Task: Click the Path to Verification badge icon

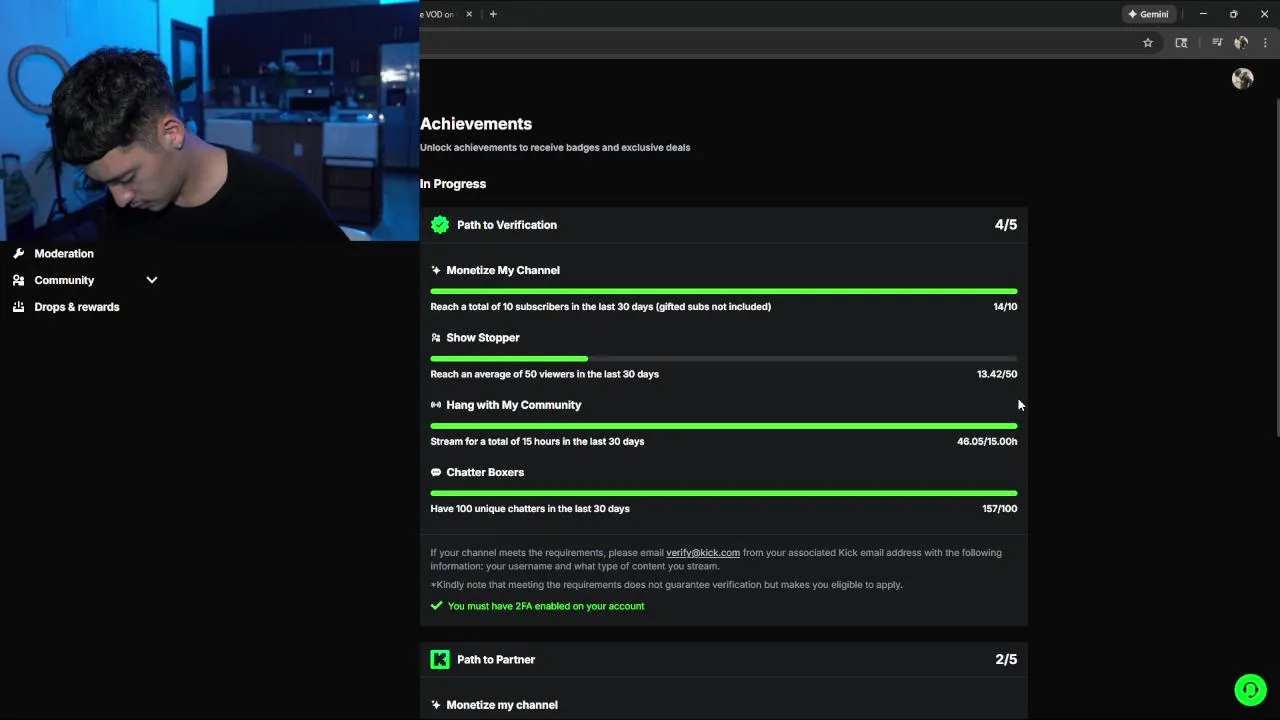Action: 440,225
